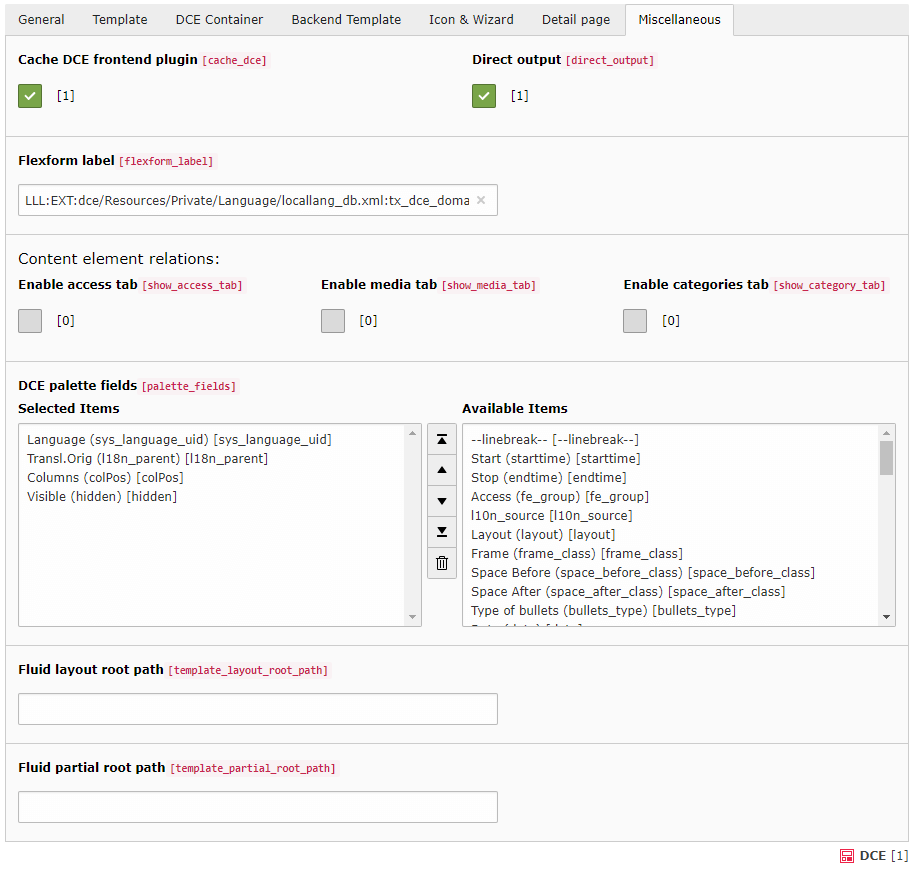Select Language (sys_language_uid) in Selected Items
The image size is (915, 874).
tap(179, 440)
